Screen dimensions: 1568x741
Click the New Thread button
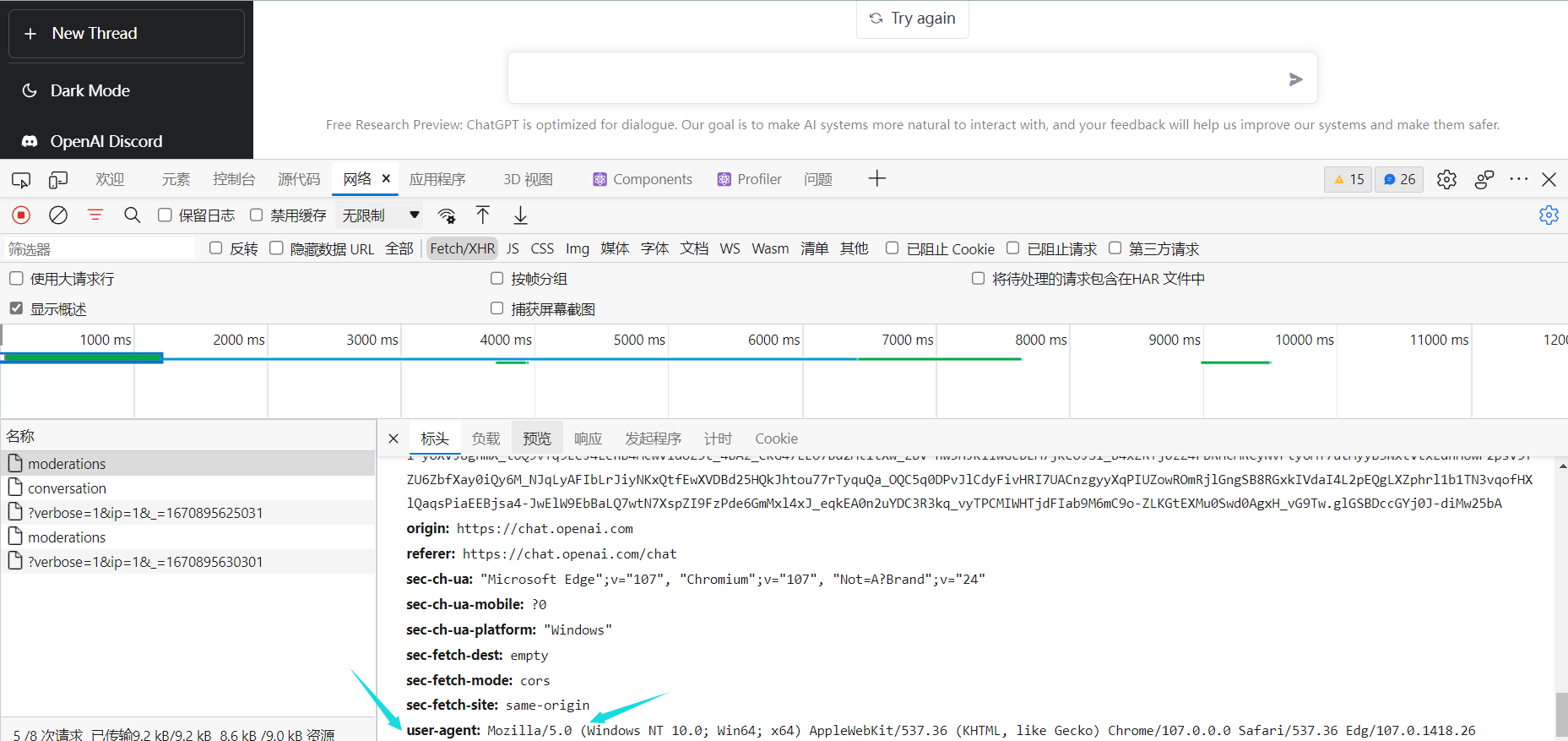pos(127,34)
